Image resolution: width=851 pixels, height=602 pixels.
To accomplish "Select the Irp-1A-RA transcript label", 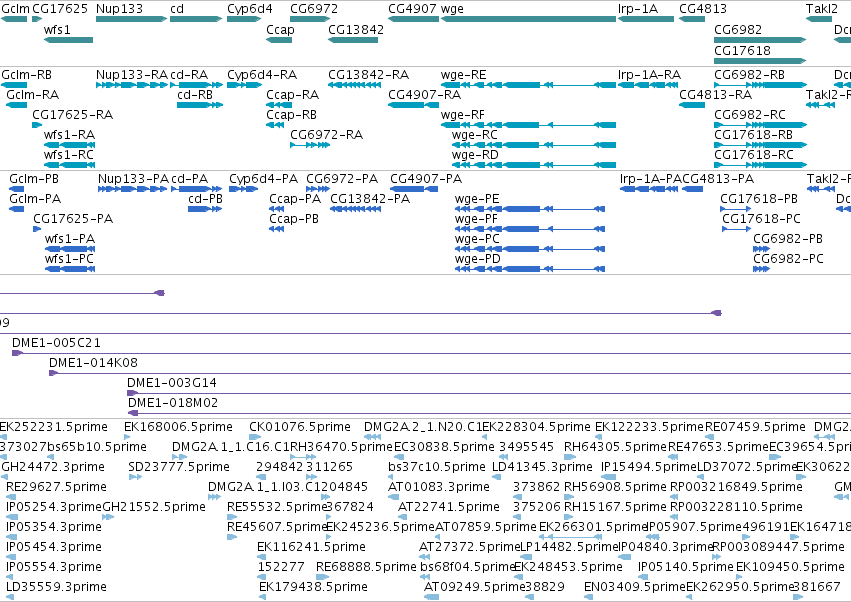I will 649,74.
